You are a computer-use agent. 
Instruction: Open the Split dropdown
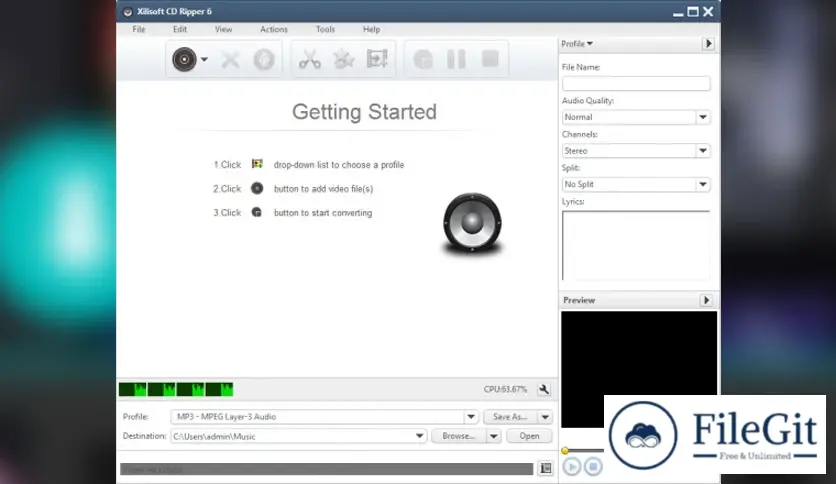point(636,184)
